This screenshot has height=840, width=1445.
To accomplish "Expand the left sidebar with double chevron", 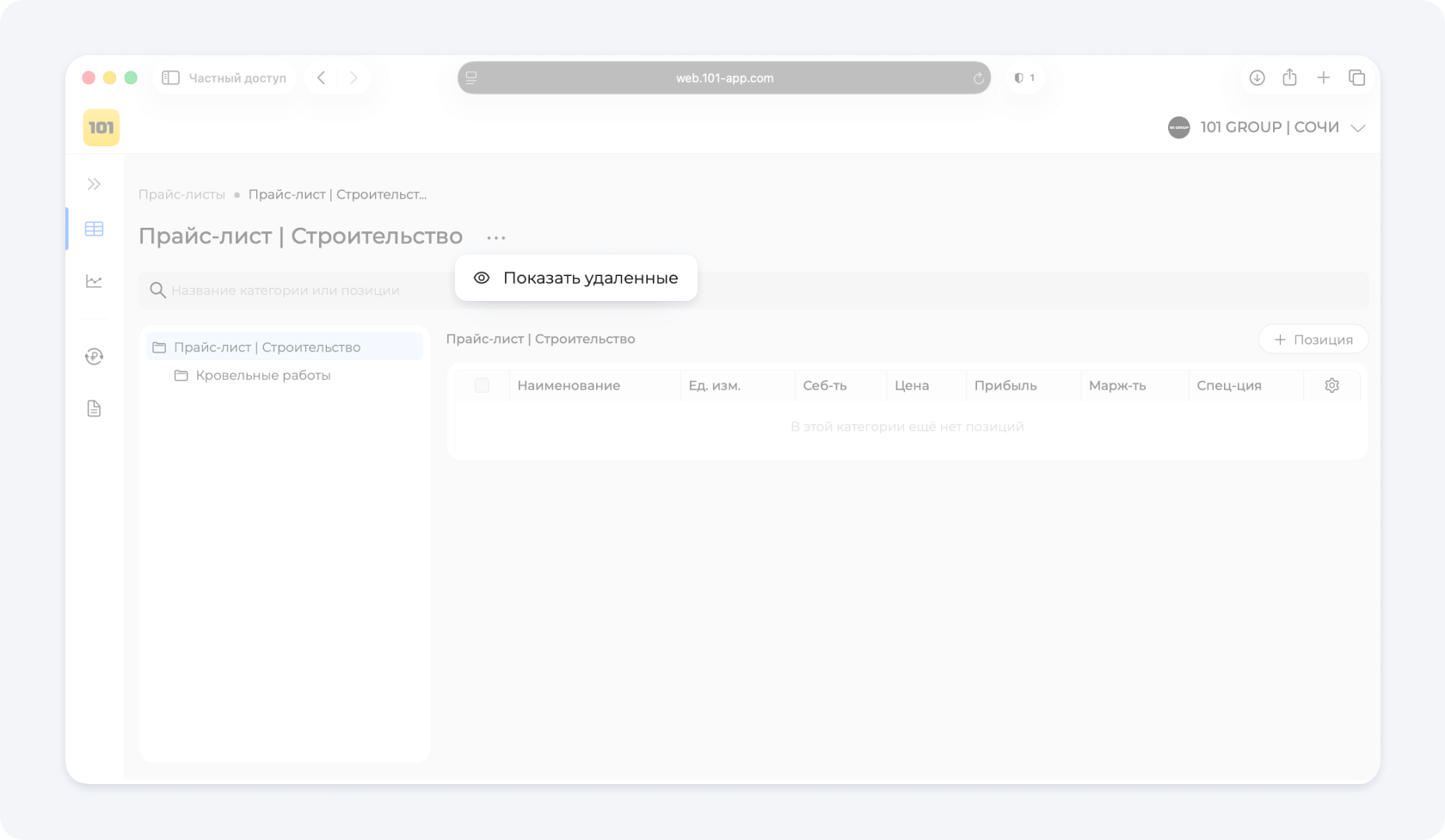I will (94, 184).
